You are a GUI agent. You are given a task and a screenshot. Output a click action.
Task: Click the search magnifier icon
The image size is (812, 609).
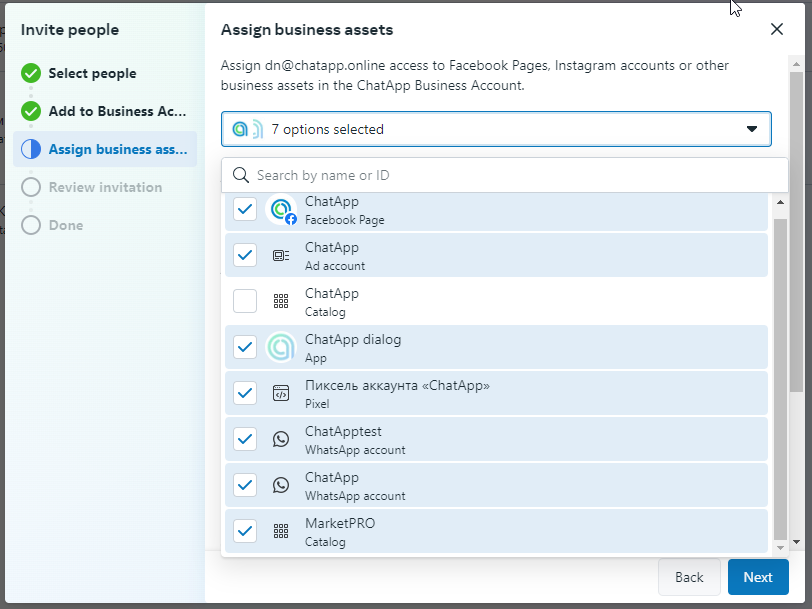point(241,175)
